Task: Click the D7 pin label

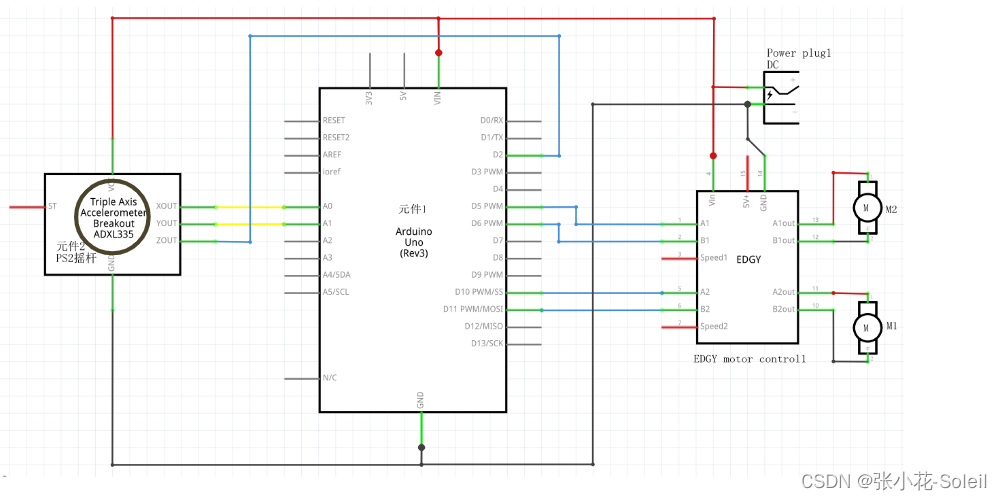Action: 497,240
